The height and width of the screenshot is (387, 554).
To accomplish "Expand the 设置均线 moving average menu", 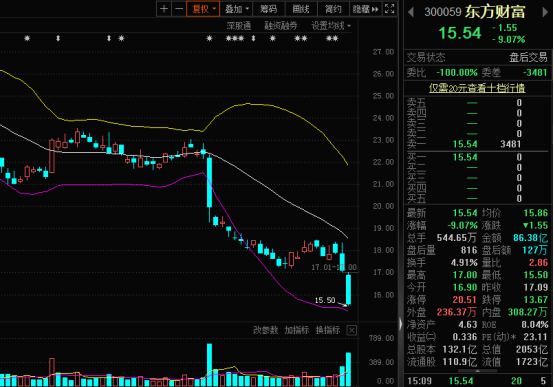I will (331, 26).
